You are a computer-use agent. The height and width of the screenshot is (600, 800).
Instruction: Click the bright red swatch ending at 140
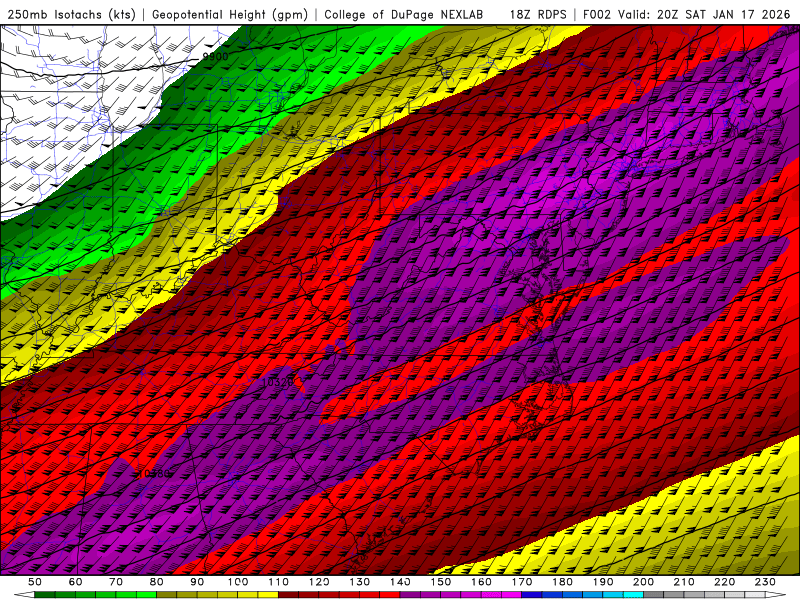(390, 595)
